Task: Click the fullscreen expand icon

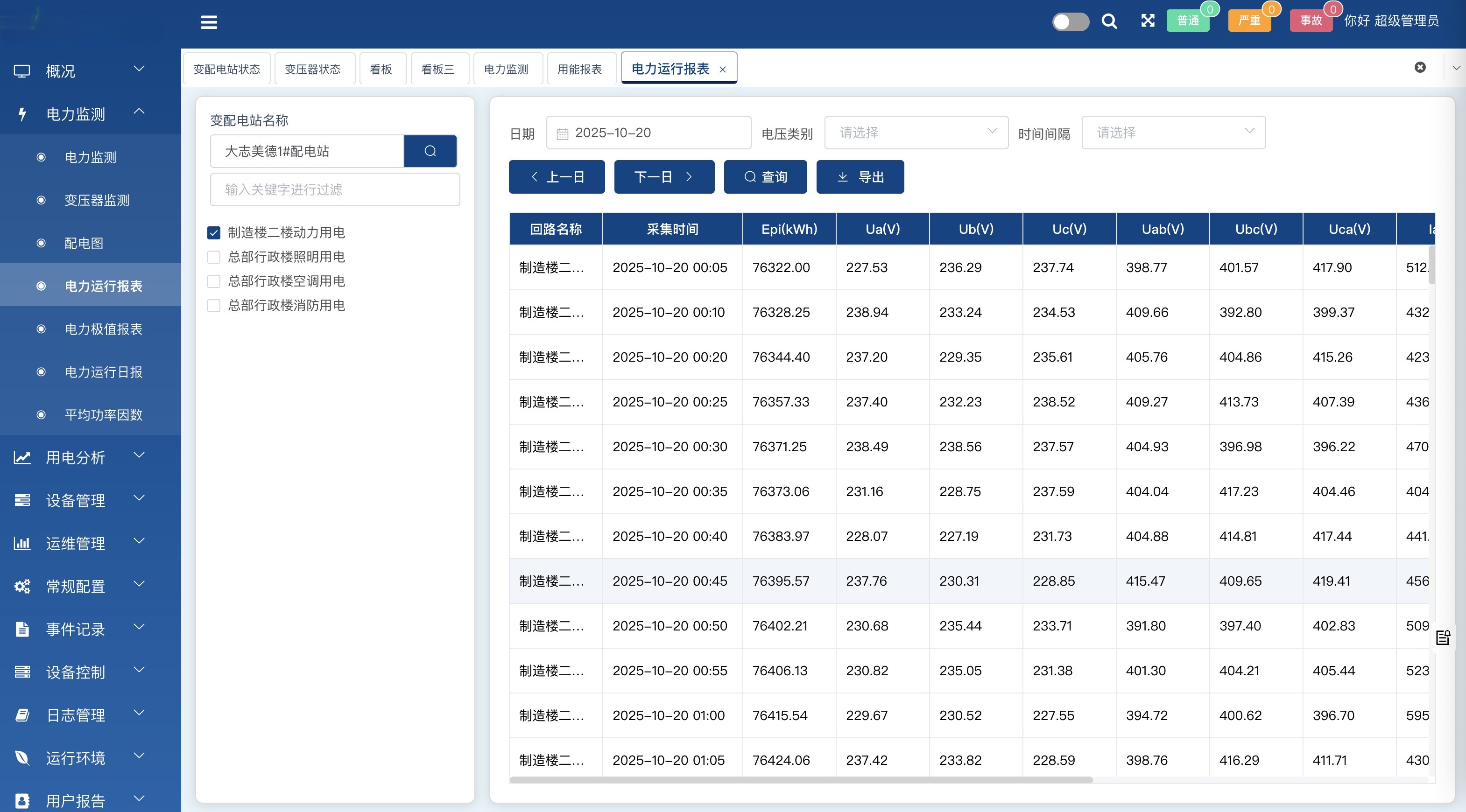Action: pos(1147,21)
